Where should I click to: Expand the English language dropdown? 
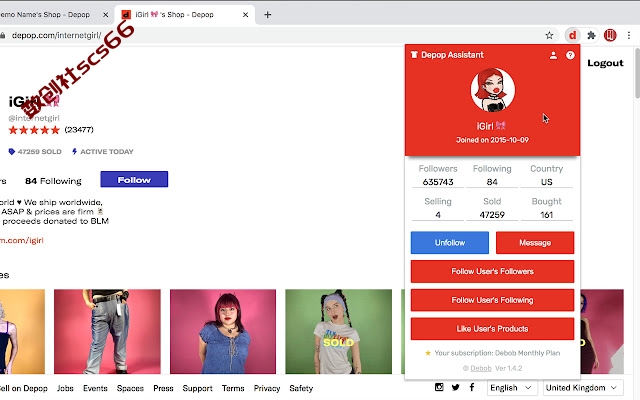point(511,387)
